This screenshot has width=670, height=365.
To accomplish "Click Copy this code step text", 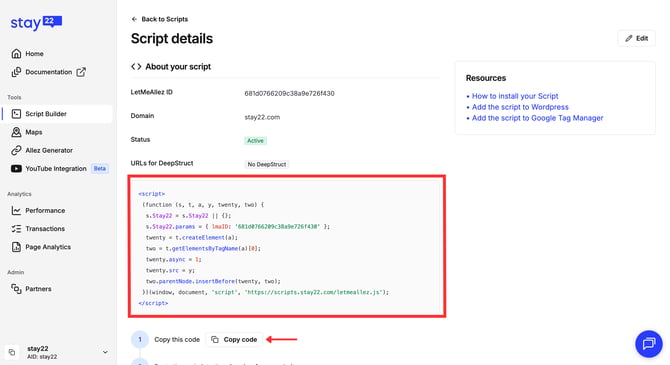I will pos(177,339).
